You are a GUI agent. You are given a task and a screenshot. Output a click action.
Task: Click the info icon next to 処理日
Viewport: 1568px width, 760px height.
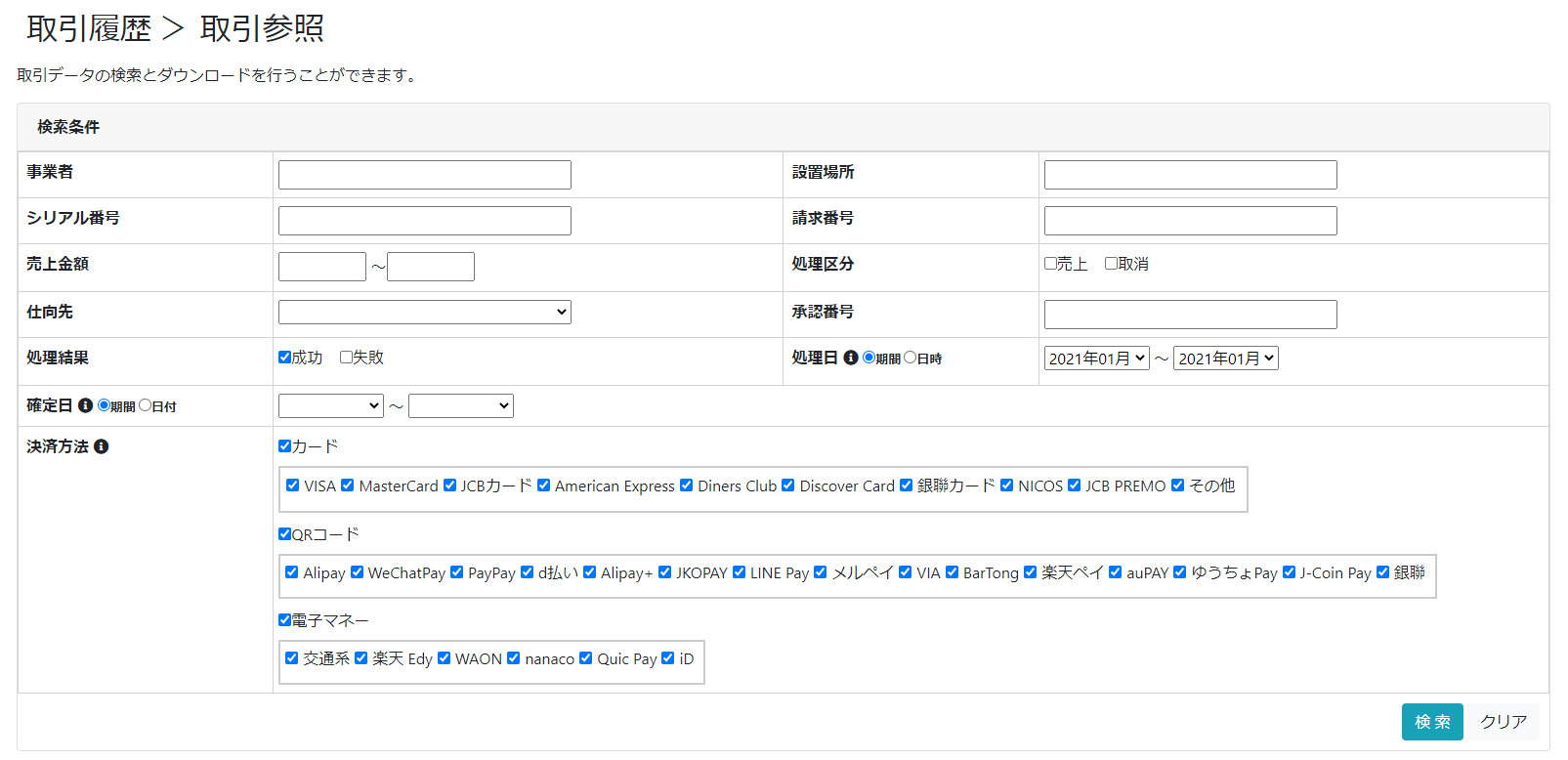pos(851,358)
